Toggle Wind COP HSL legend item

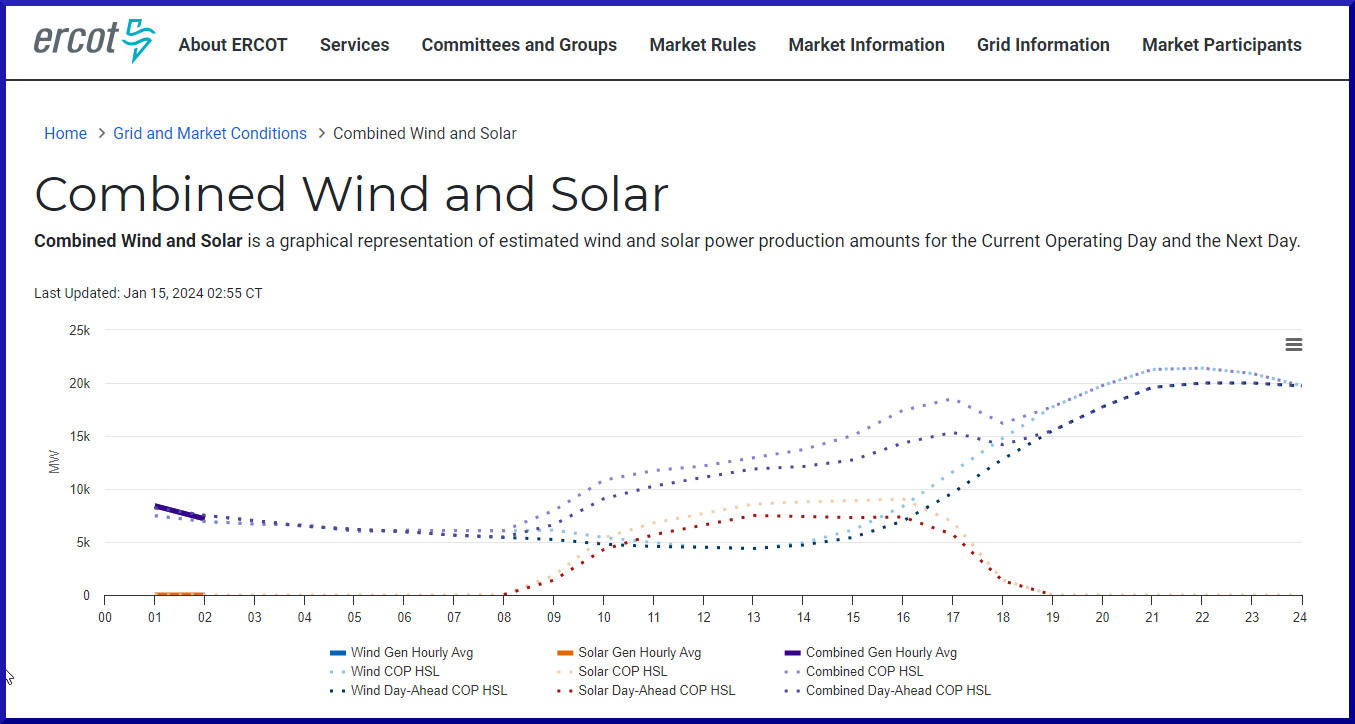(x=394, y=672)
